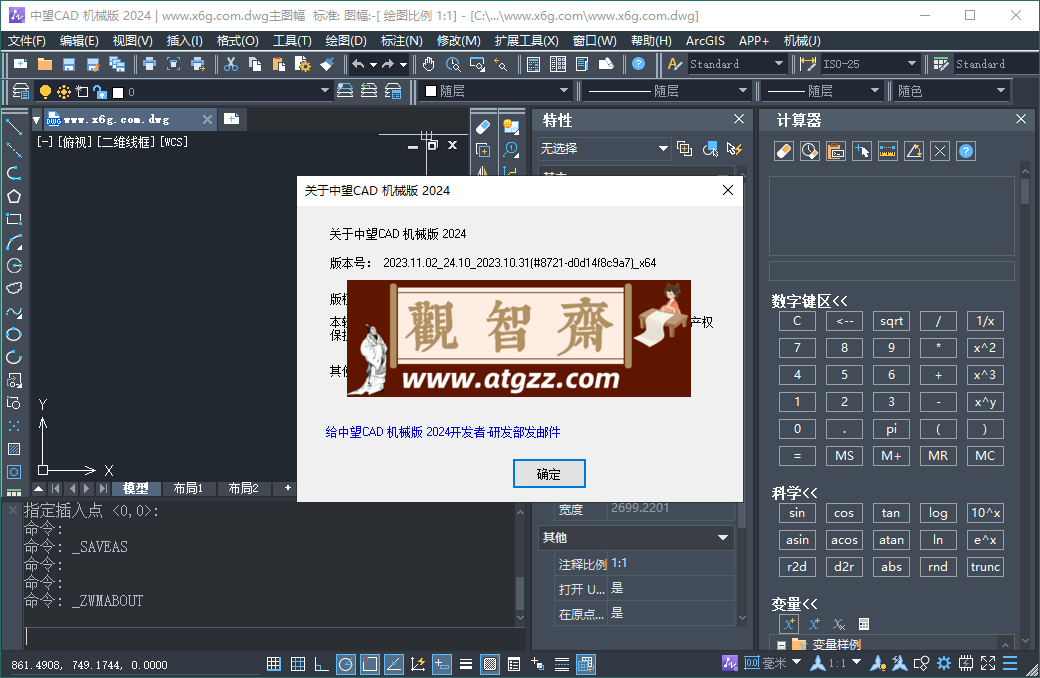Click the Zoom Window icon
Image resolution: width=1040 pixels, height=678 pixels.
[x=476, y=64]
